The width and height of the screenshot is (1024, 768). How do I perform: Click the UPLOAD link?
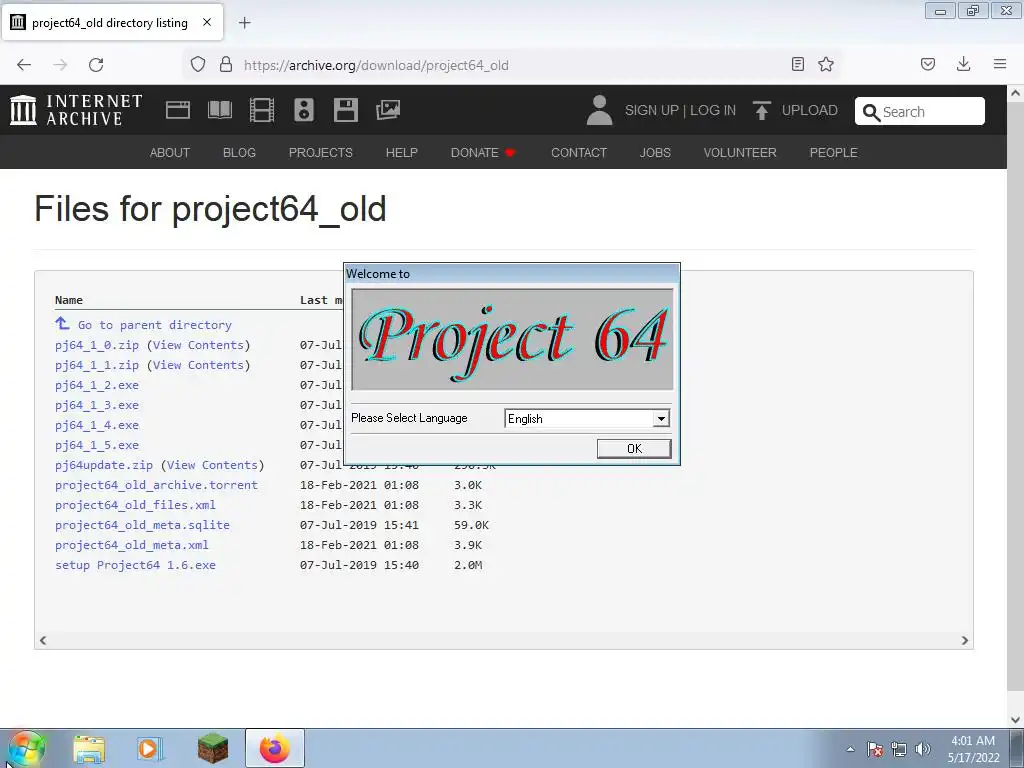coord(810,110)
